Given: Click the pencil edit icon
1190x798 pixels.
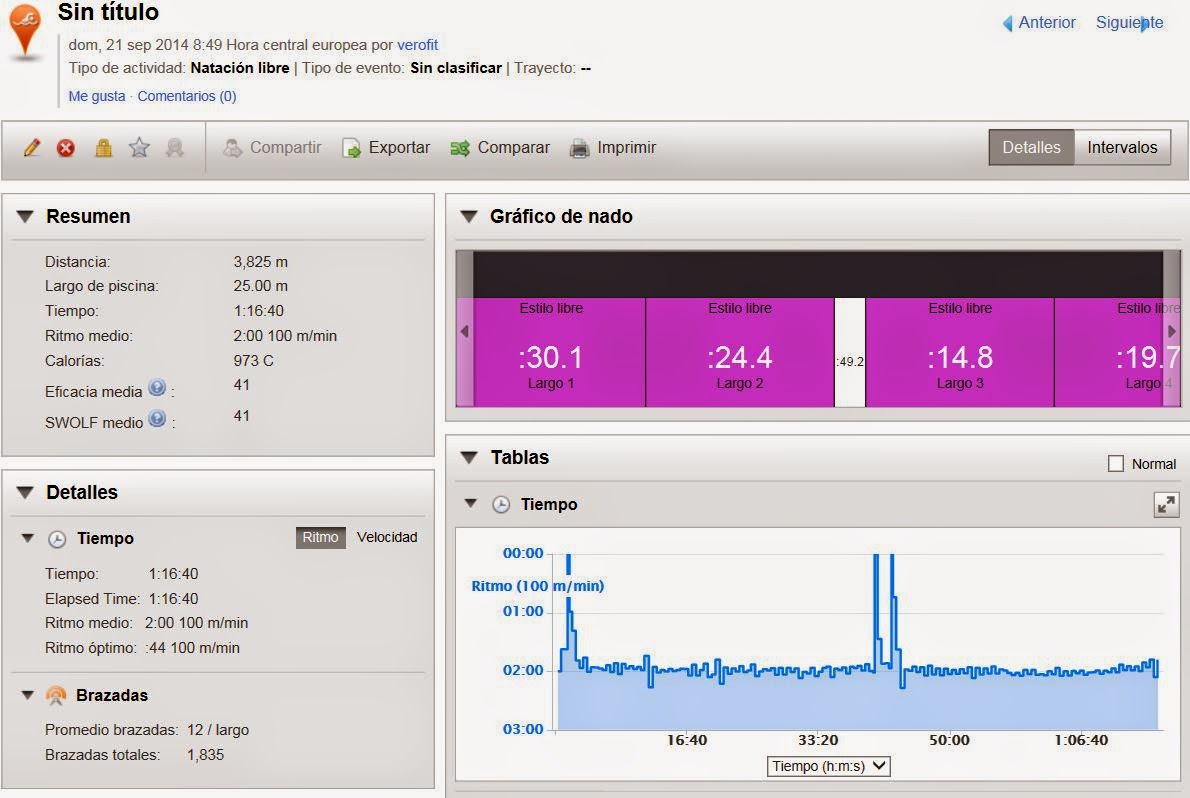Looking at the screenshot, I should click(x=32, y=147).
